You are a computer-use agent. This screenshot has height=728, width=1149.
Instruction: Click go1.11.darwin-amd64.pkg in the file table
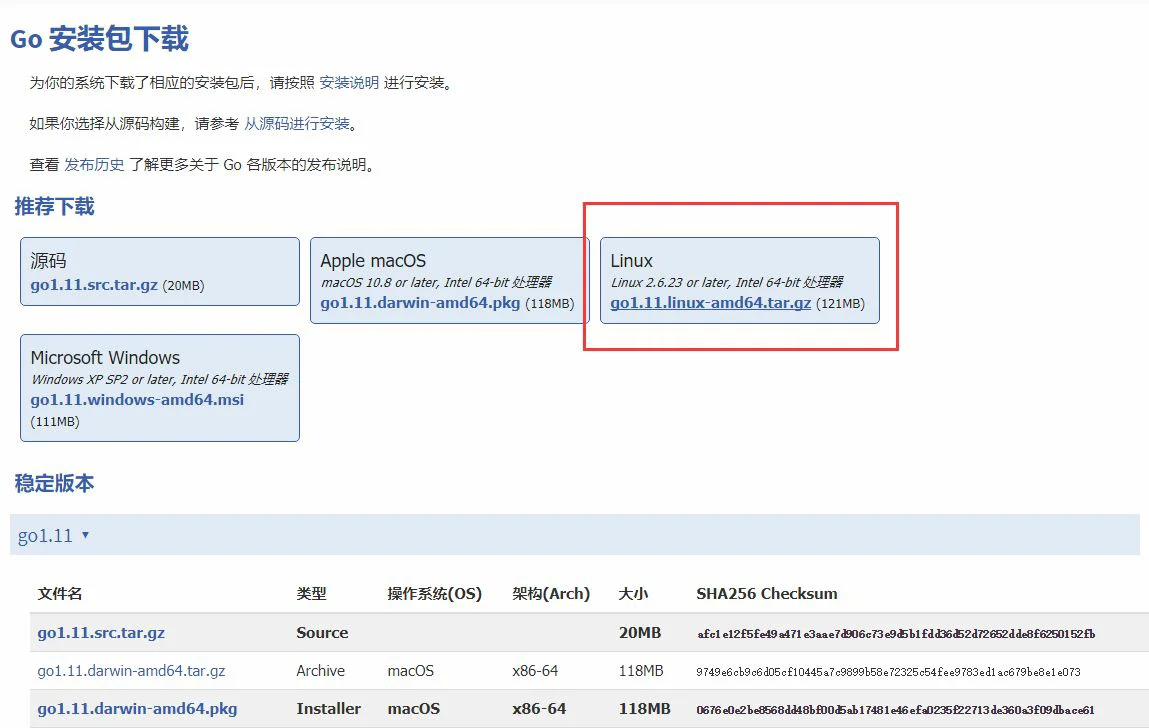137,709
